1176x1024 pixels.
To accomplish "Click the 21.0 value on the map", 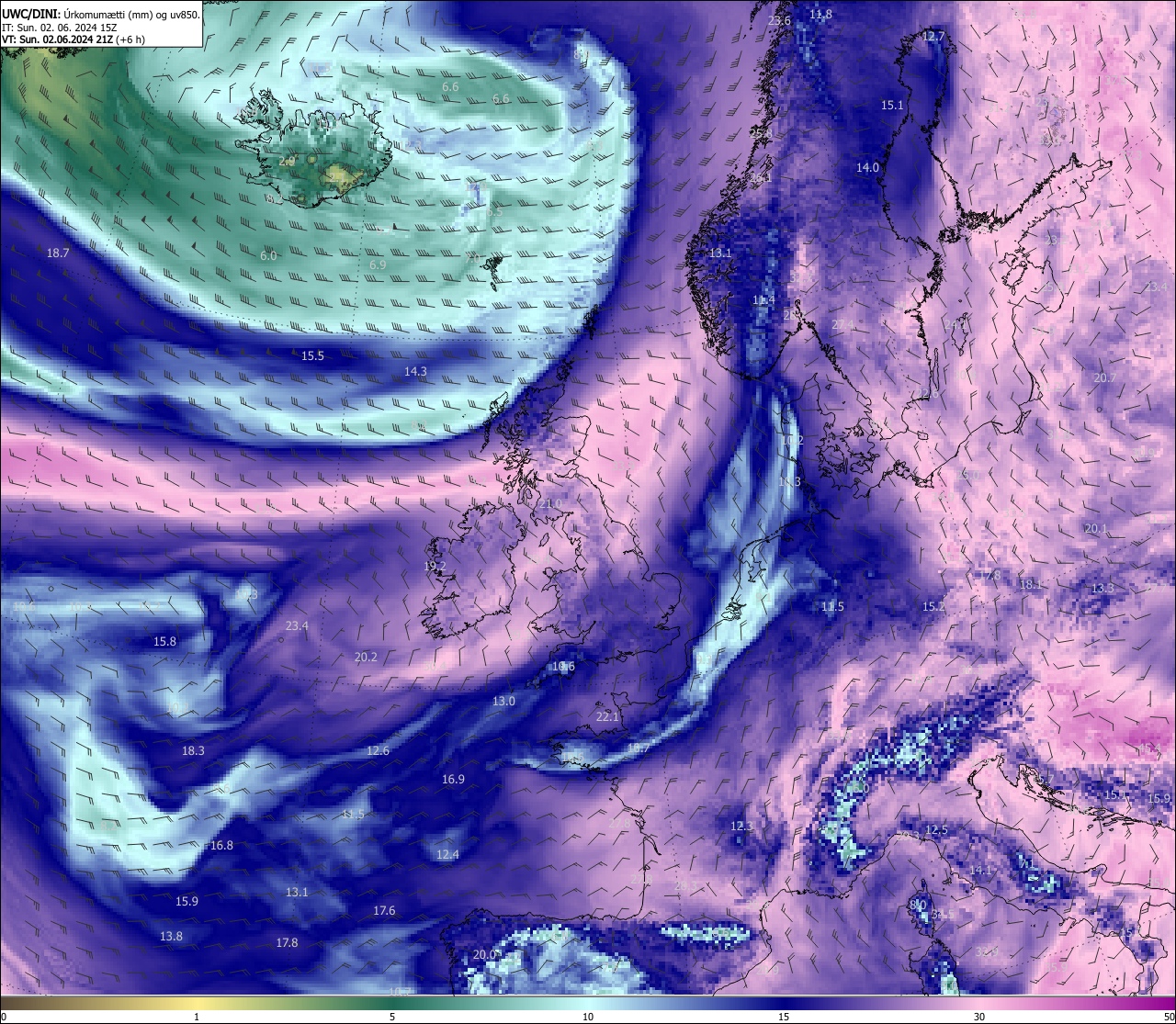I will [x=549, y=504].
